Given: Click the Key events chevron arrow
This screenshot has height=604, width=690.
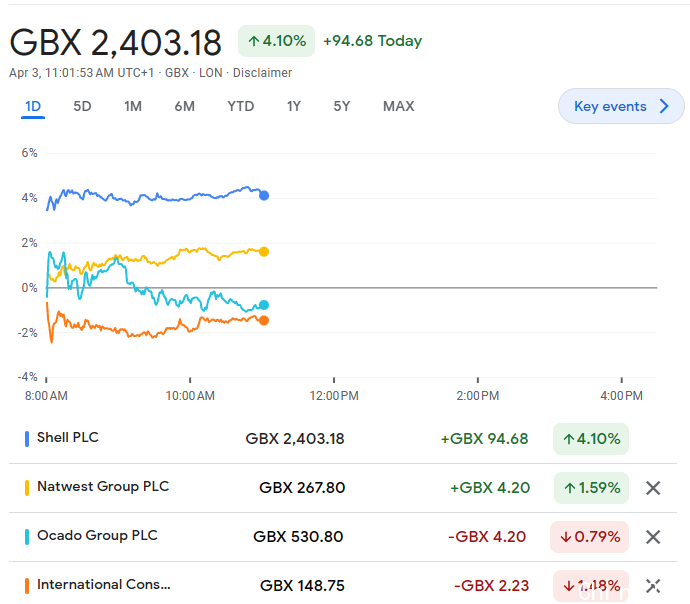Looking at the screenshot, I should (x=664, y=106).
